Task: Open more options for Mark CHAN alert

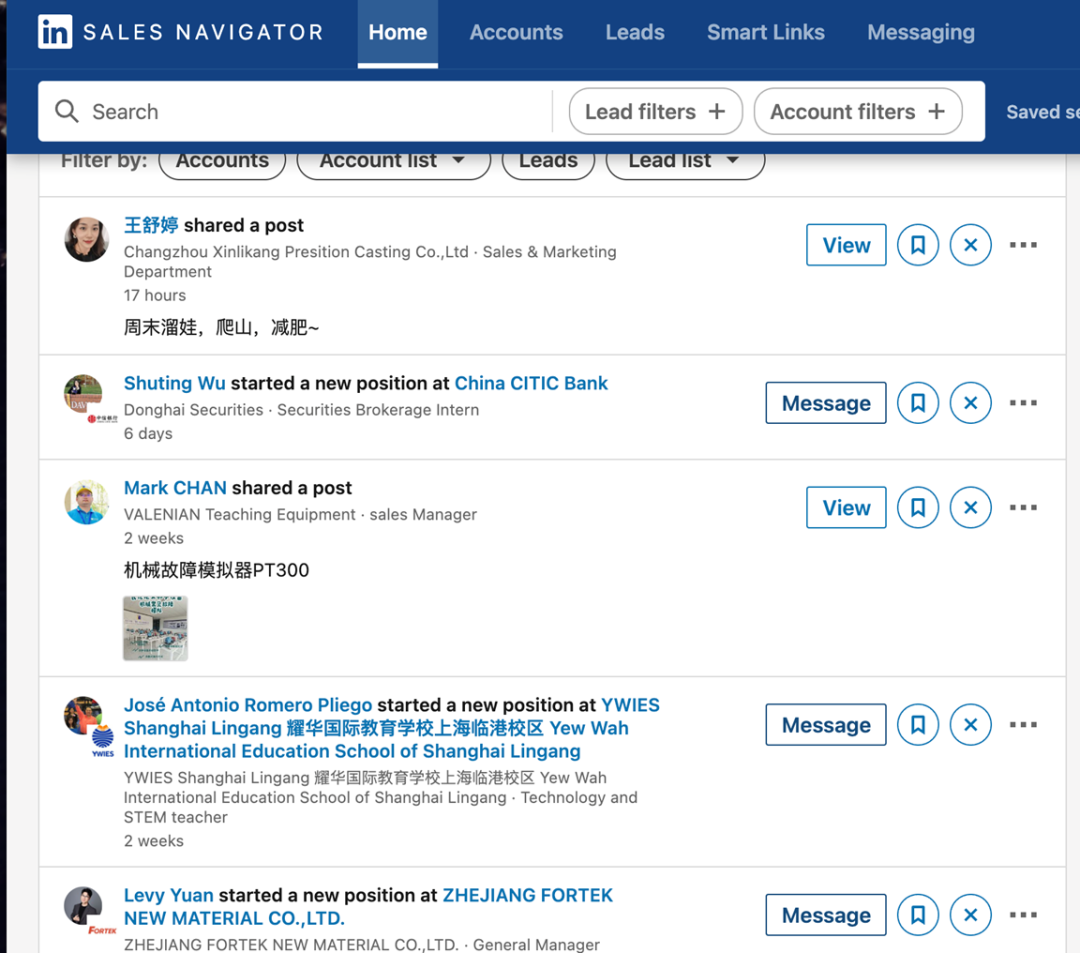Action: coord(1023,507)
